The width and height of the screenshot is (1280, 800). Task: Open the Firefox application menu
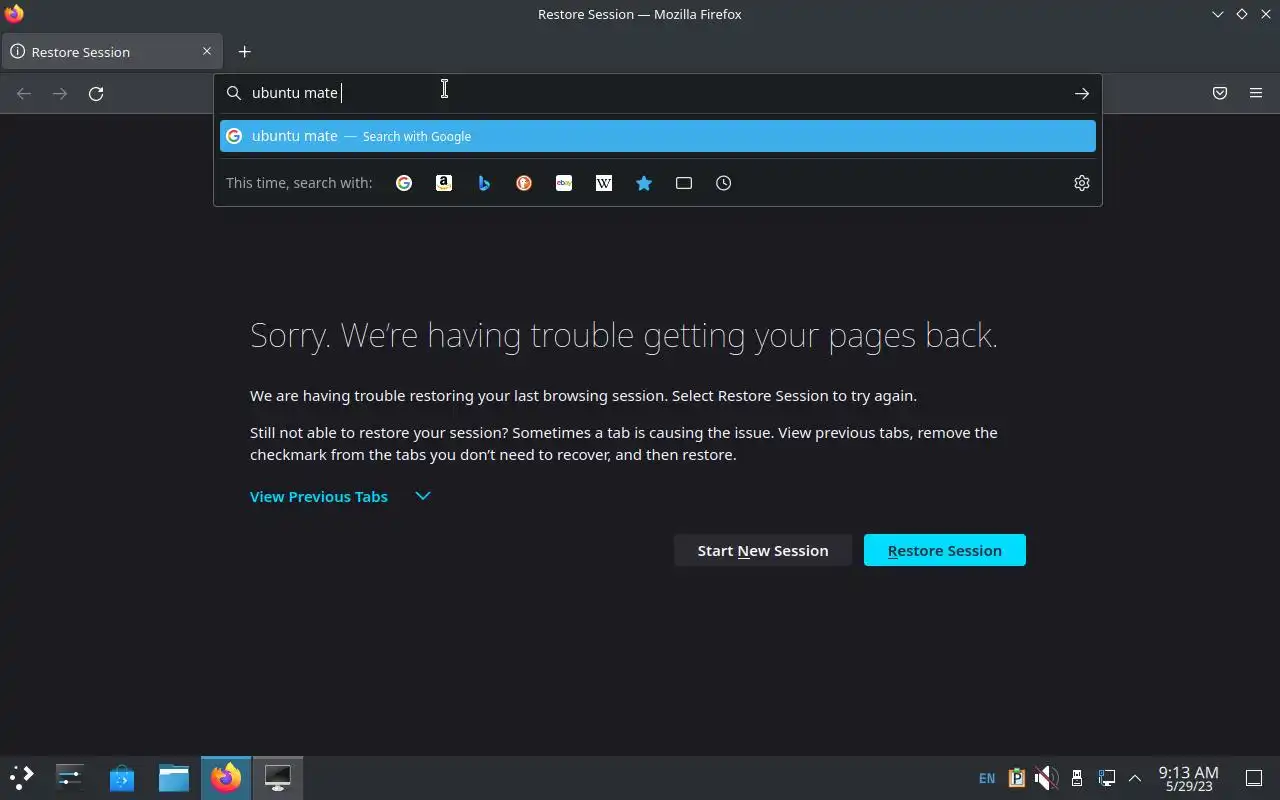tap(1256, 93)
